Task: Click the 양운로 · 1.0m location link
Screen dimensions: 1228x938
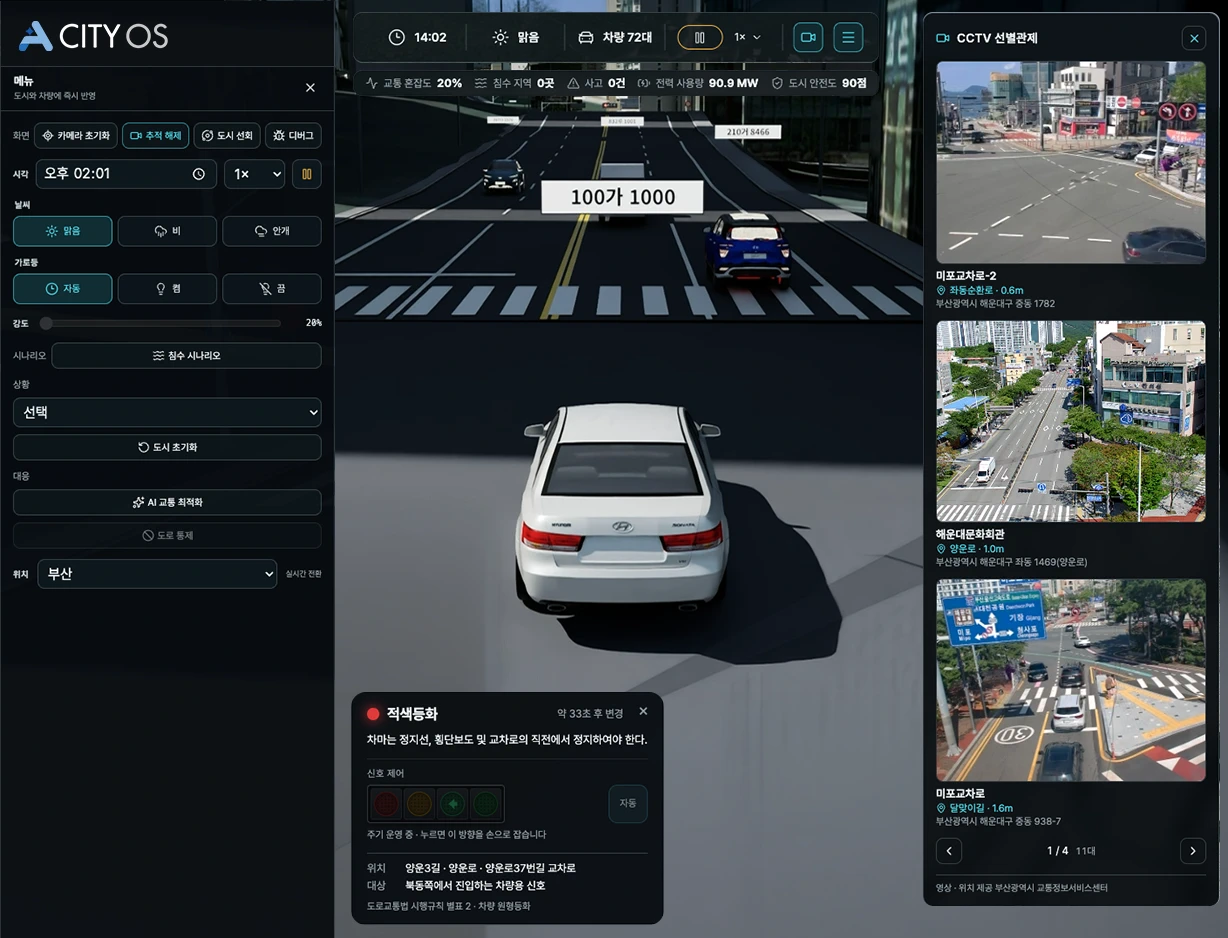Action: coord(970,549)
